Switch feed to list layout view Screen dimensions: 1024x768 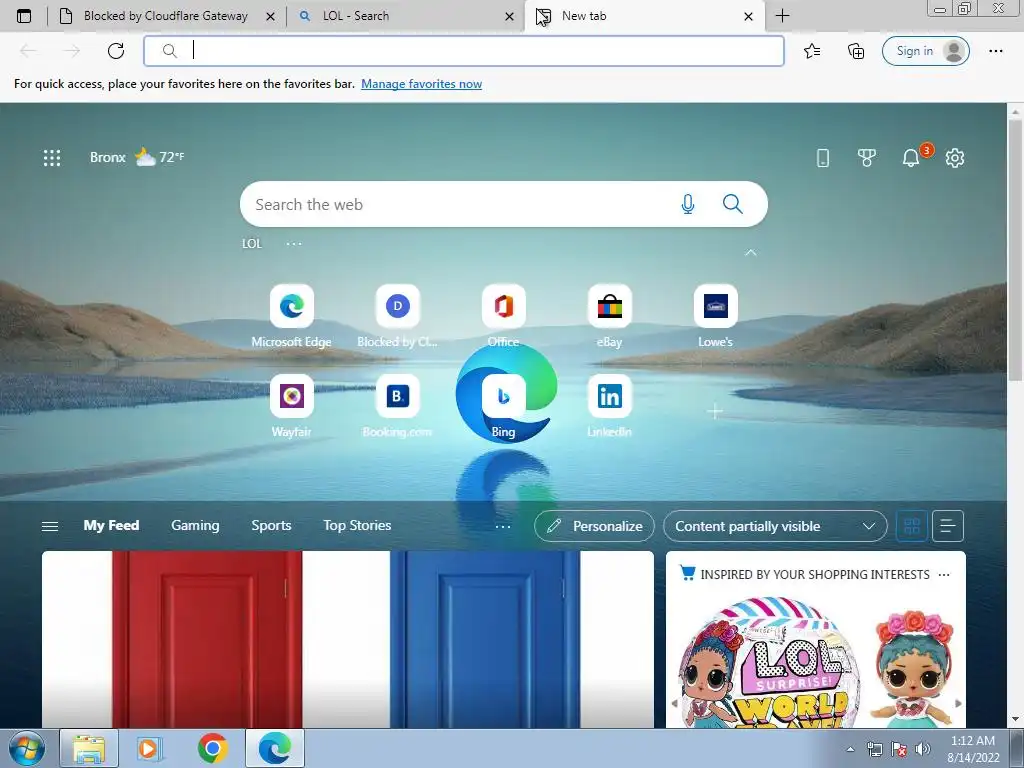pyautogui.click(x=948, y=526)
